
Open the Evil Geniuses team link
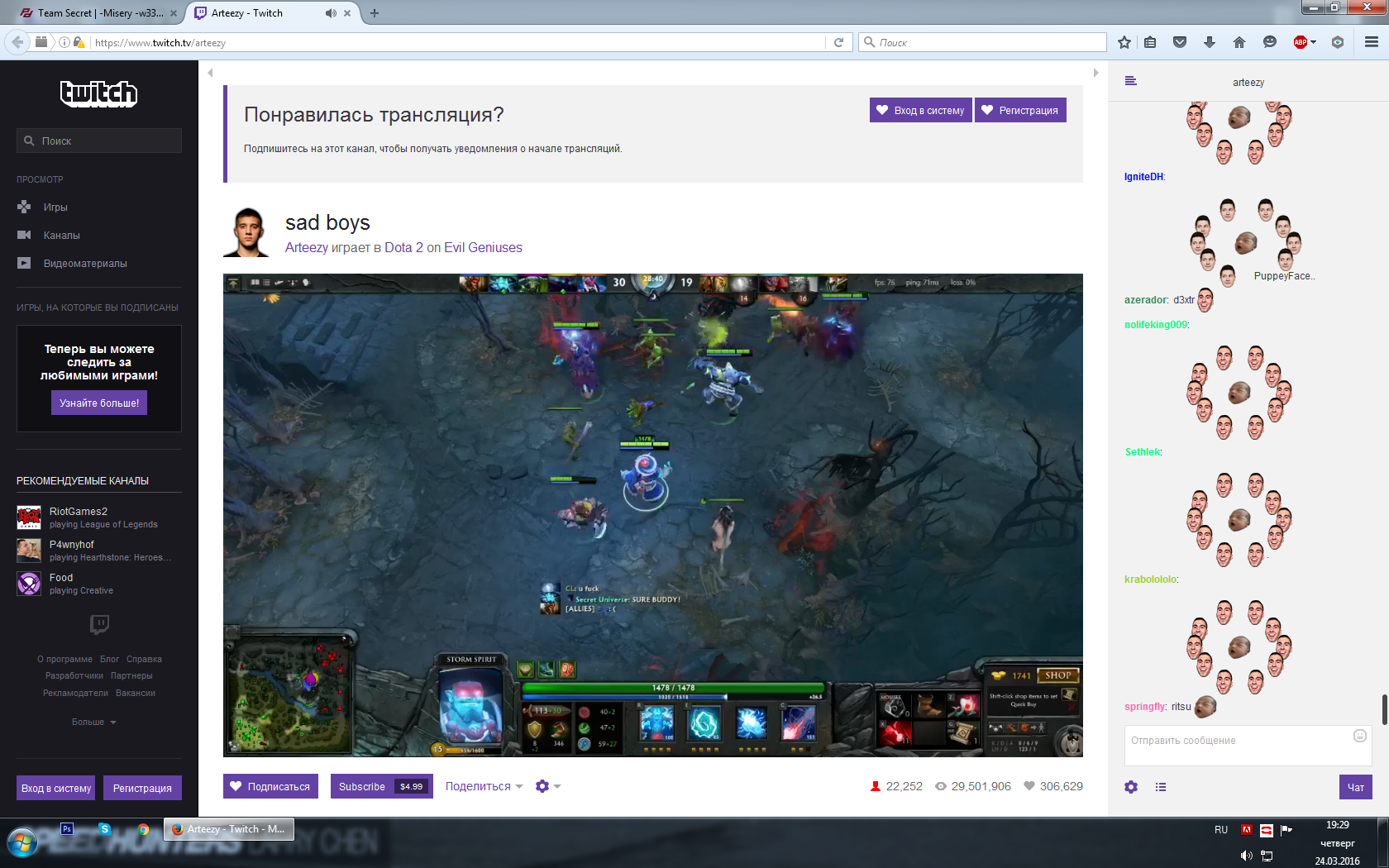point(483,247)
